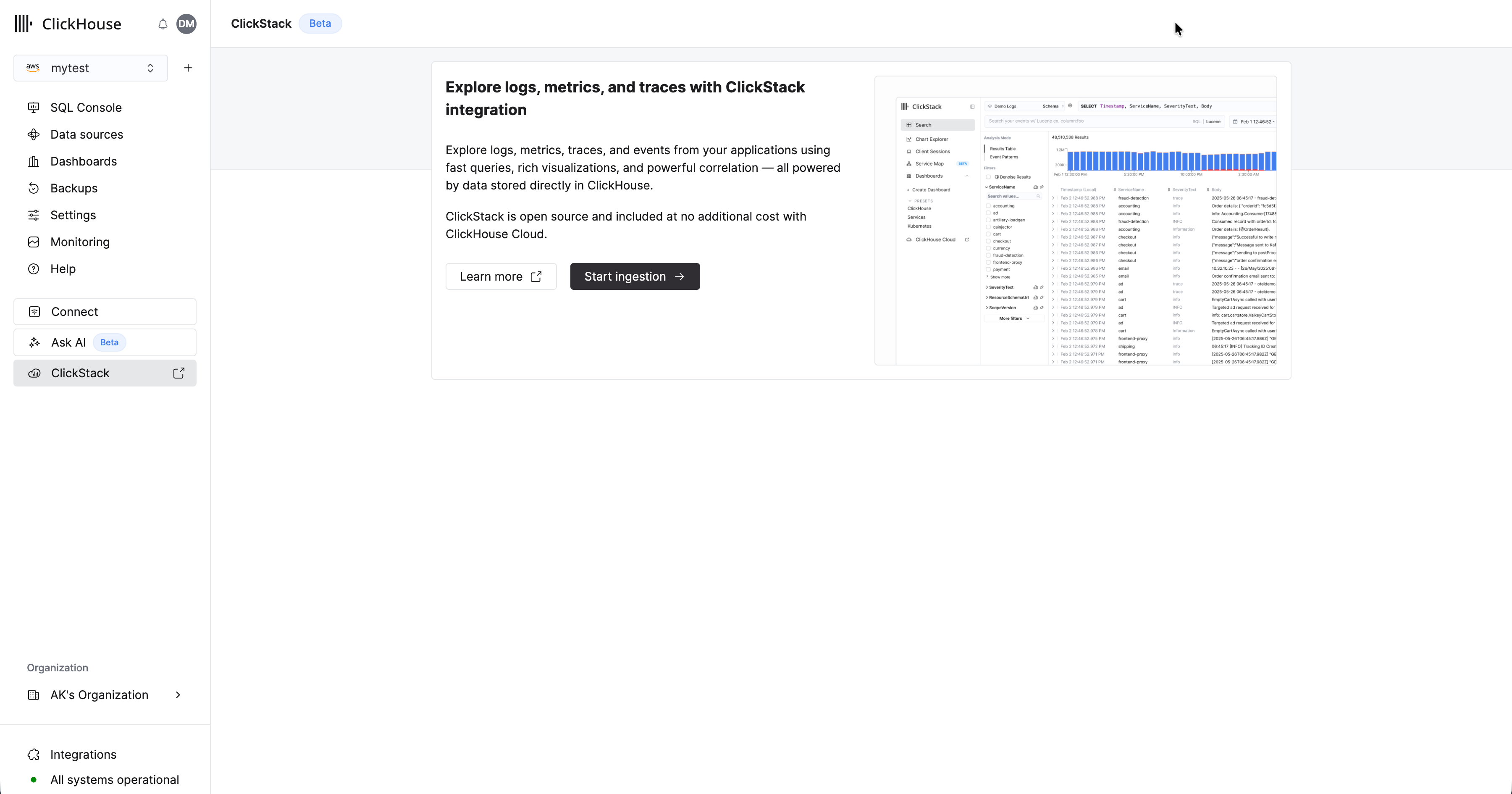
Task: Click the Connect button
Action: [x=105, y=312]
